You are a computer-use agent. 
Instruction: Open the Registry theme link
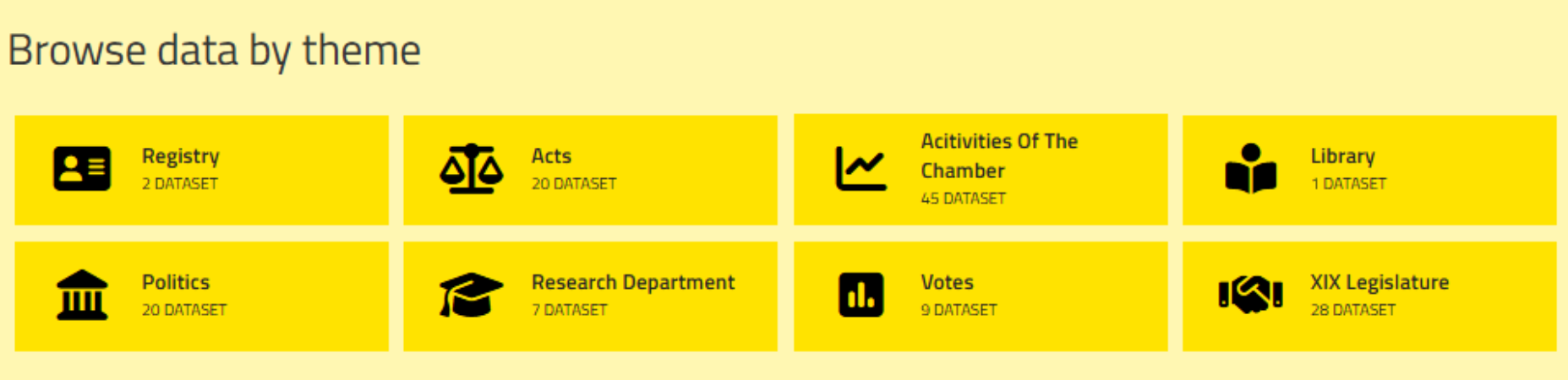(x=181, y=156)
